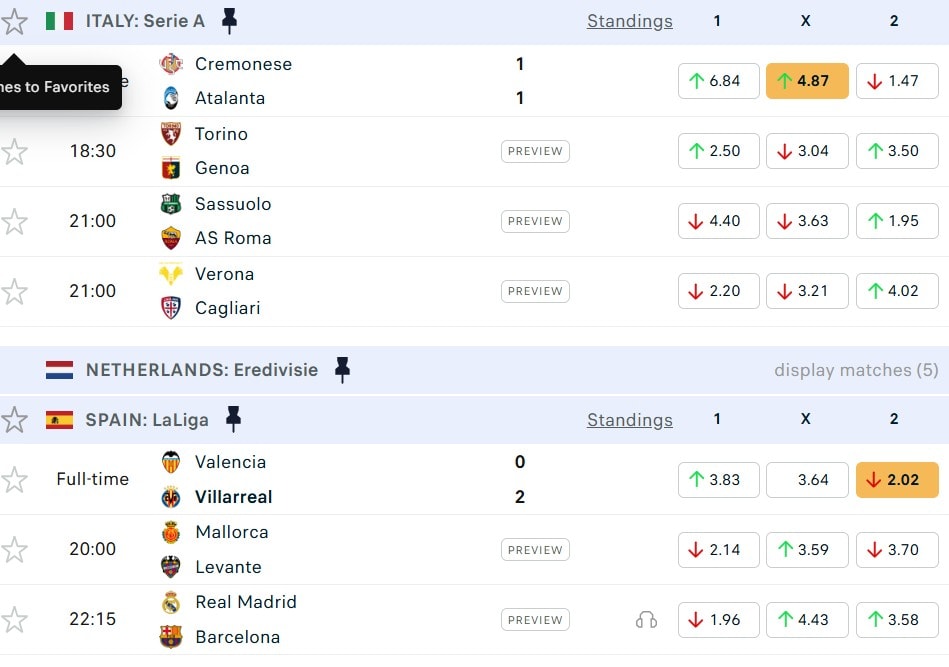This screenshot has height=667, width=949.
Task: Click the Villarreal team badge
Action: (171, 497)
